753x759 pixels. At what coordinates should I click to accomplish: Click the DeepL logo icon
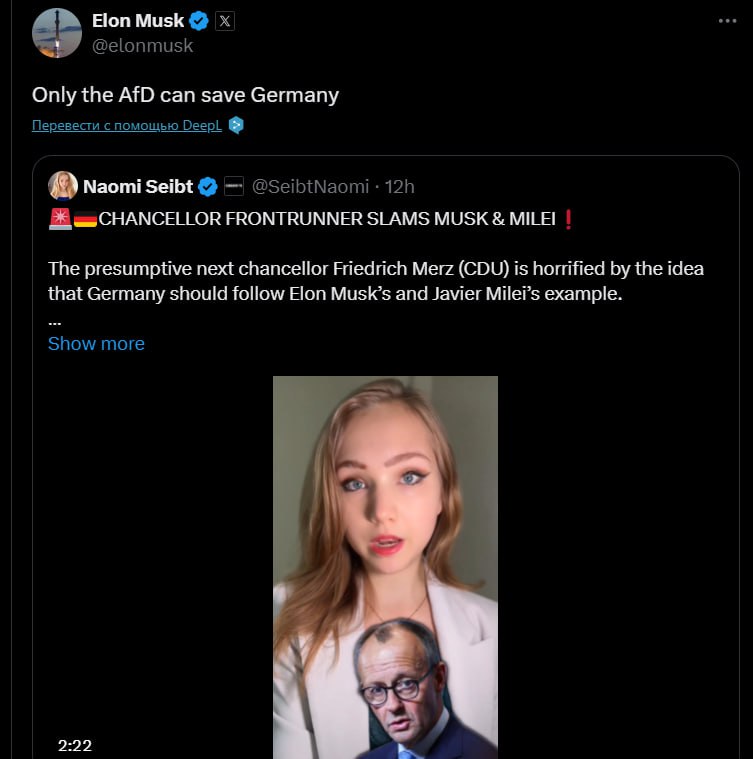tap(236, 125)
